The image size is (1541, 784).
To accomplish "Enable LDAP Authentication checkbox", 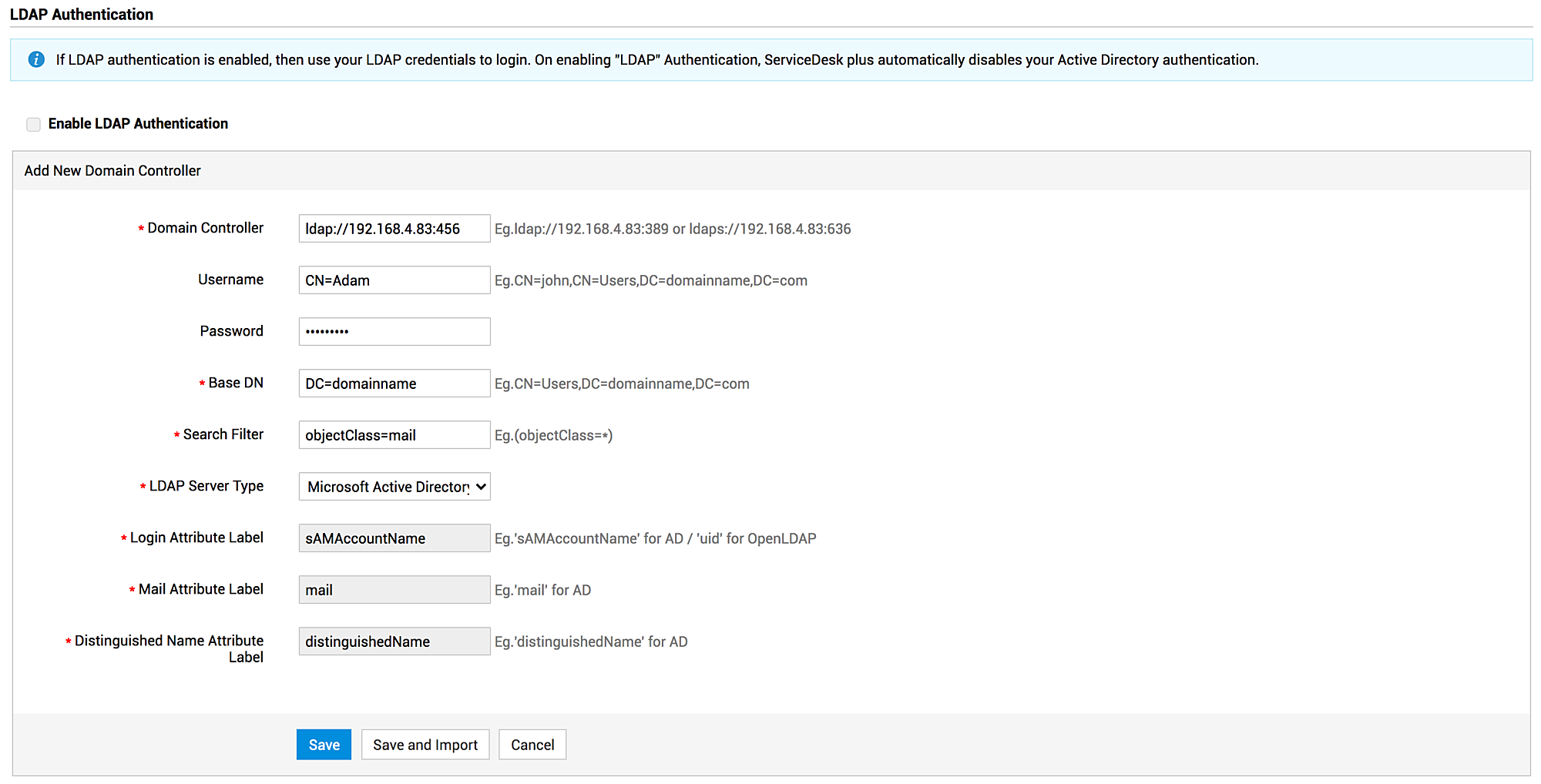I will pos(33,124).
